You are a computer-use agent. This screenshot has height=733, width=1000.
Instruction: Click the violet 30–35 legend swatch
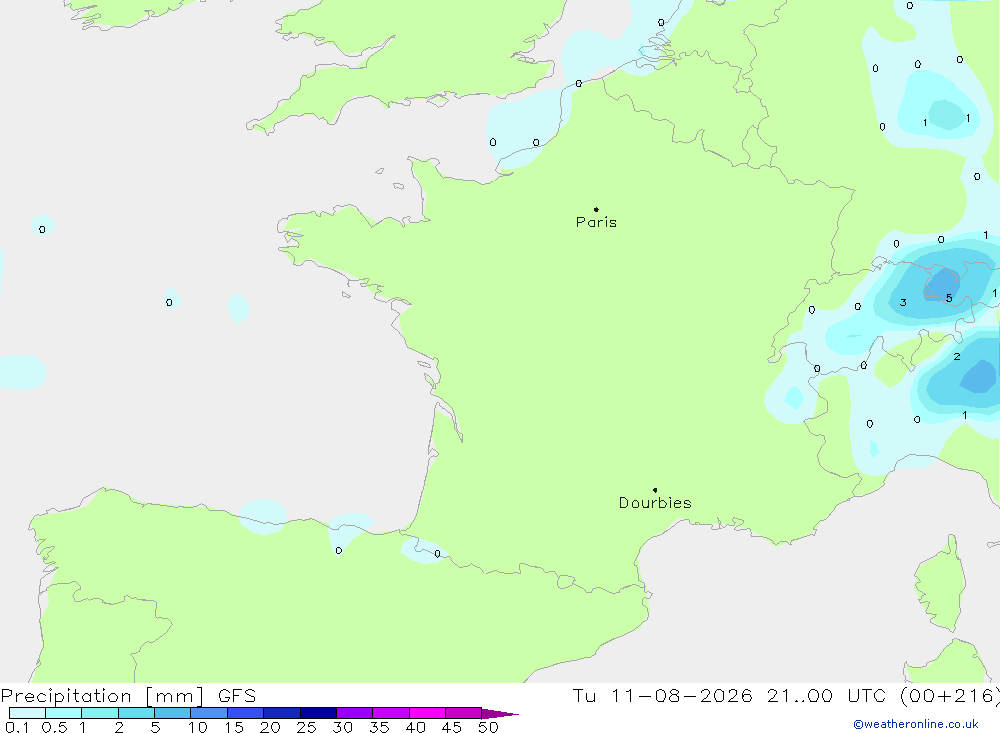(355, 713)
